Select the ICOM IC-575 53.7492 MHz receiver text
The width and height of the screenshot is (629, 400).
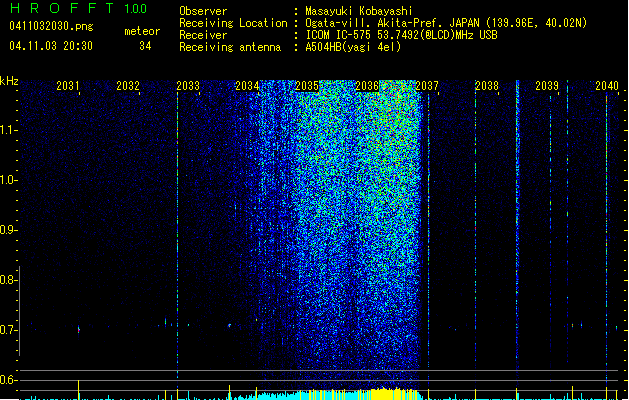pyautogui.click(x=402, y=35)
